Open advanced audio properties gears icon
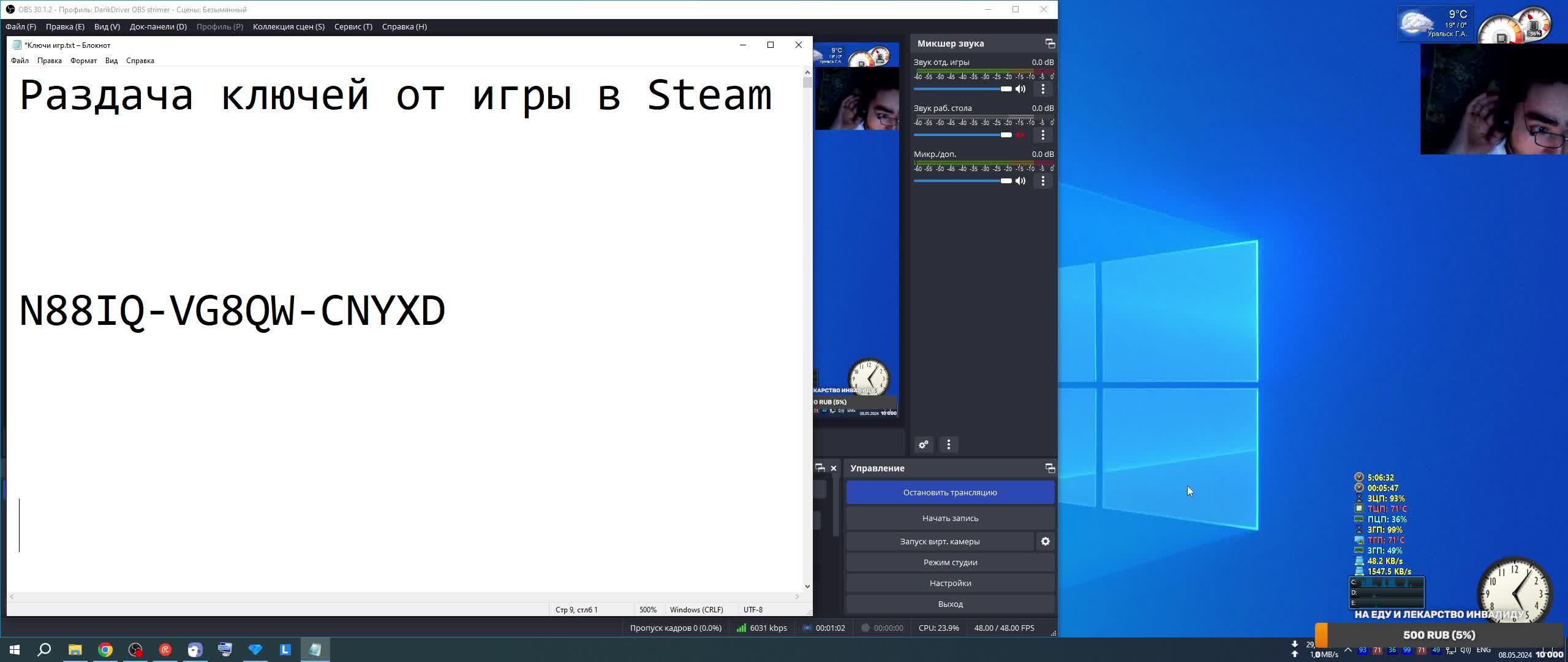The height and width of the screenshot is (662, 1568). coord(924,444)
